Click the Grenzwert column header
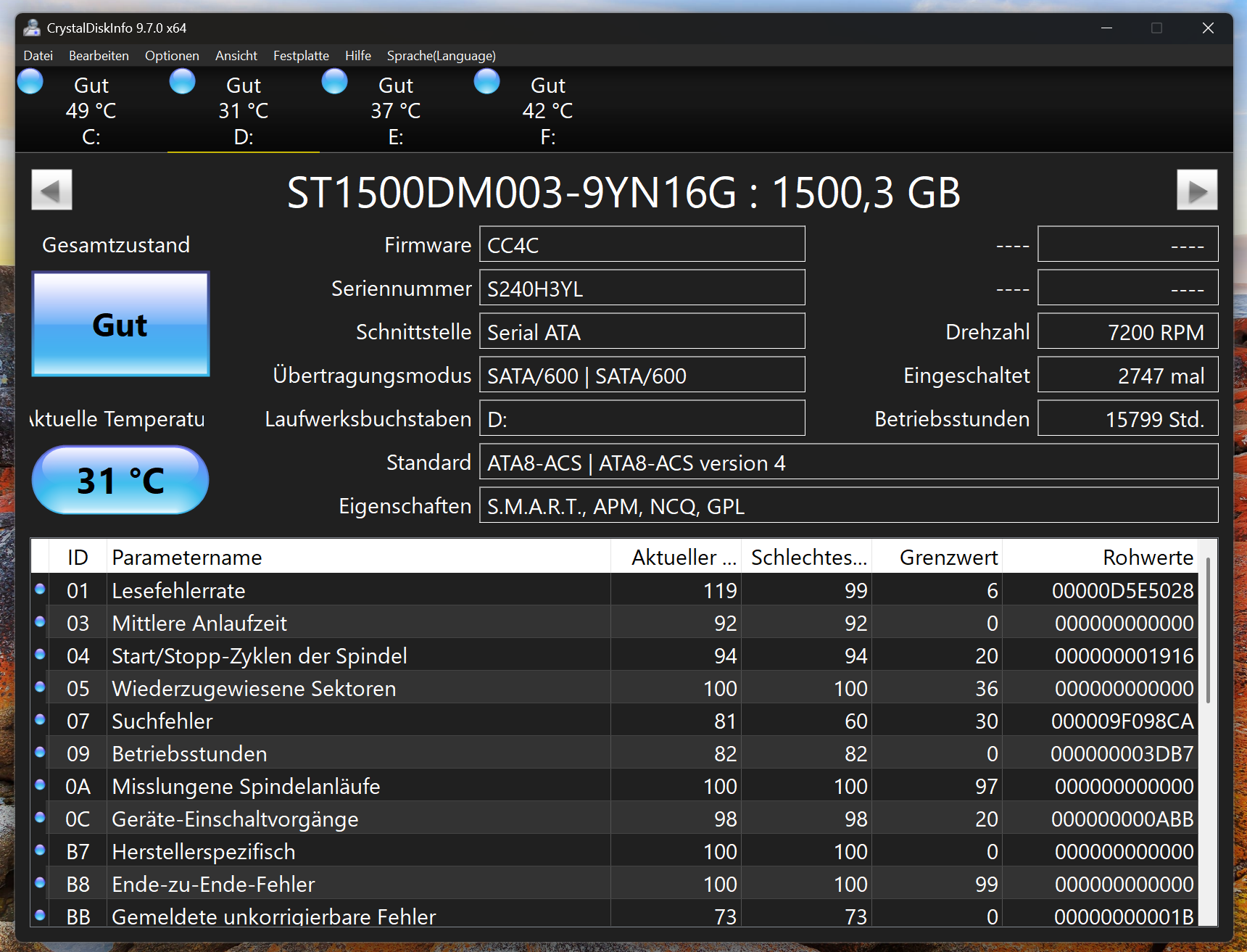The image size is (1247, 952). [937, 557]
